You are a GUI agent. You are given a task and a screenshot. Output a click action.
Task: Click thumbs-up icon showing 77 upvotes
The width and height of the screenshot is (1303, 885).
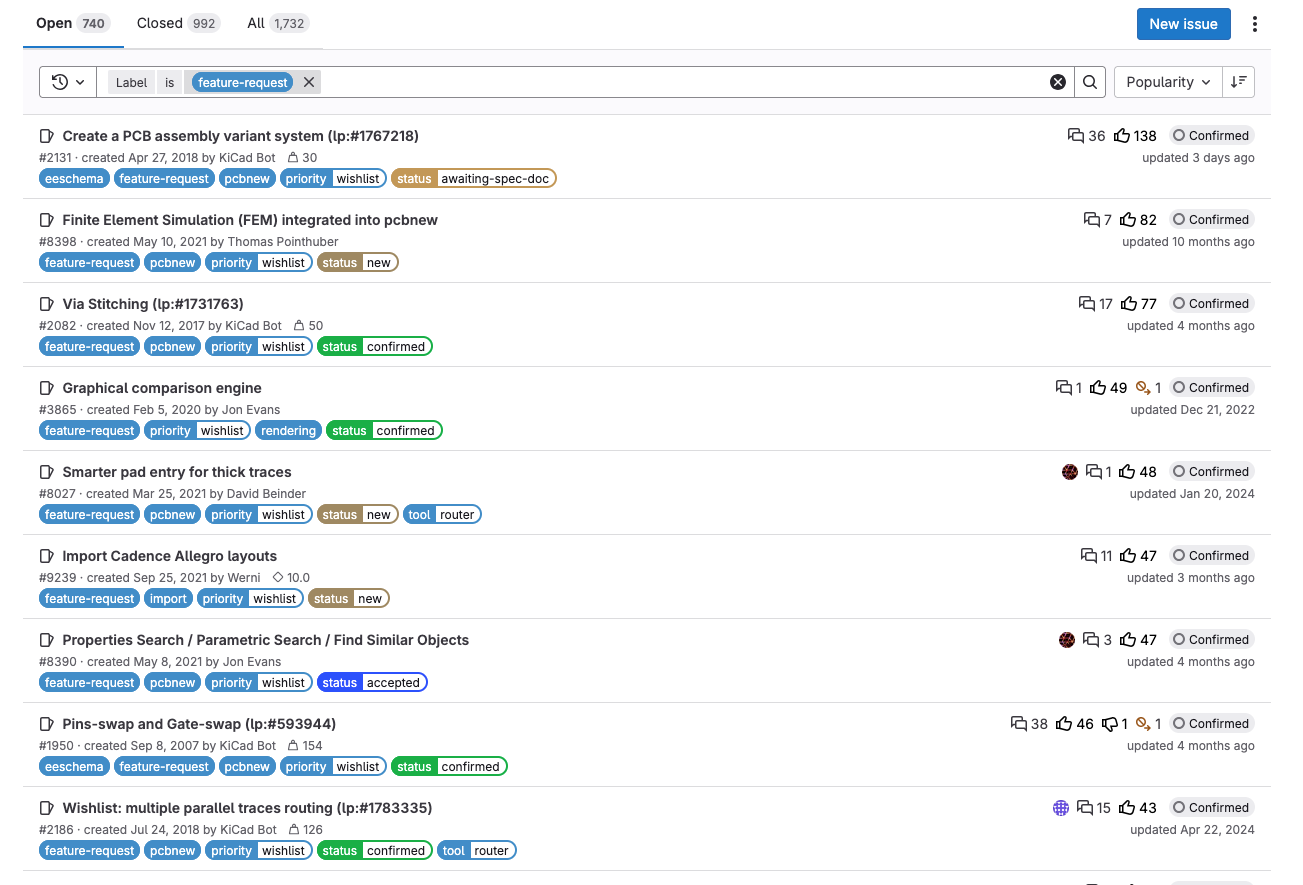(x=1130, y=304)
